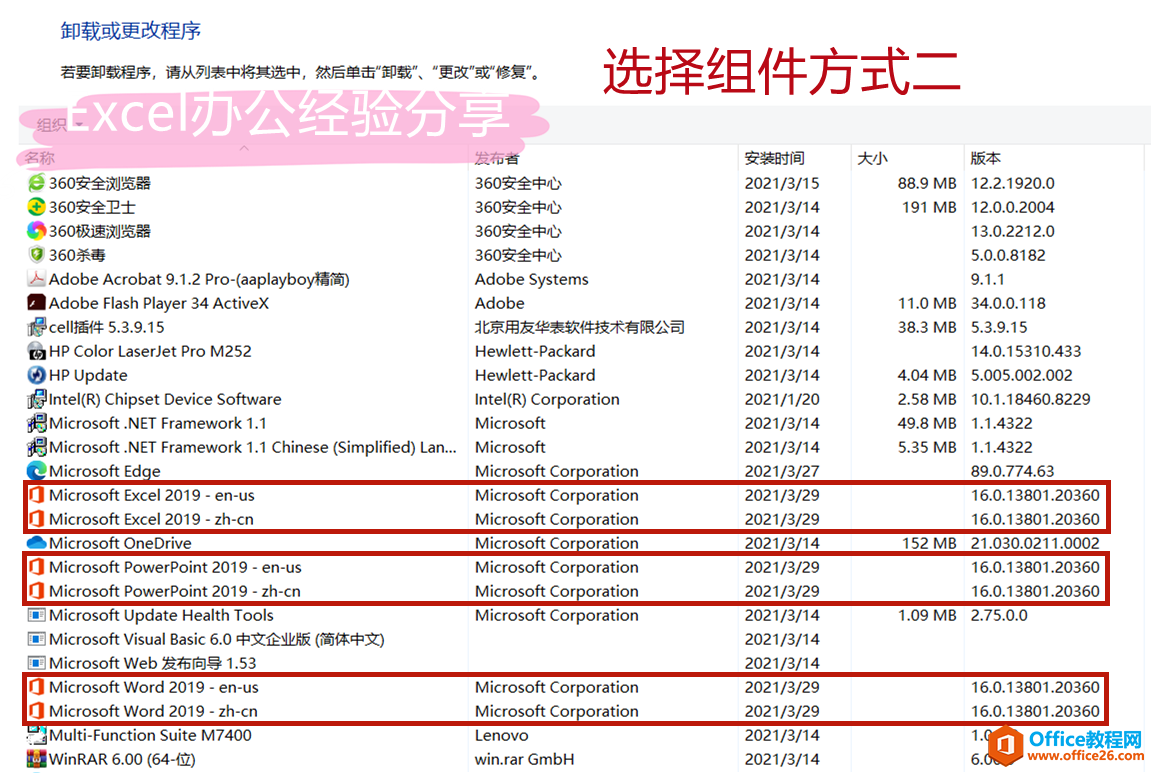
Task: Click install date 2021/1/20 of Intel Chipset
Action: point(782,399)
